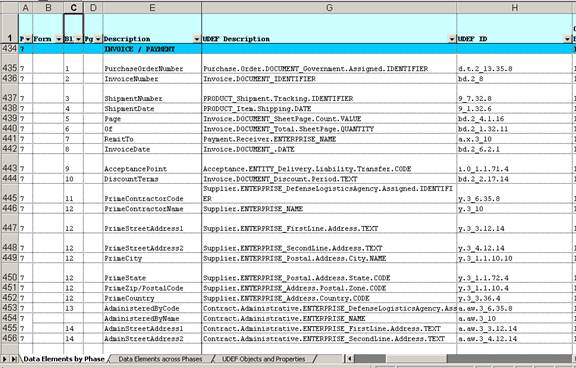Select column H header
The height and width of the screenshot is (368, 576).
(x=514, y=8)
